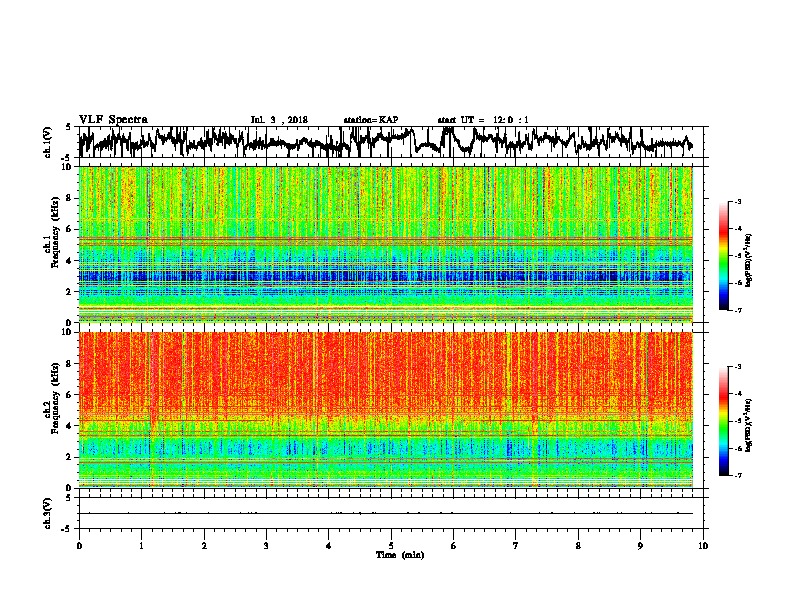Viewport: 792px width, 612px height.
Task: Click the time axis tick label "1"
Action: (141, 546)
